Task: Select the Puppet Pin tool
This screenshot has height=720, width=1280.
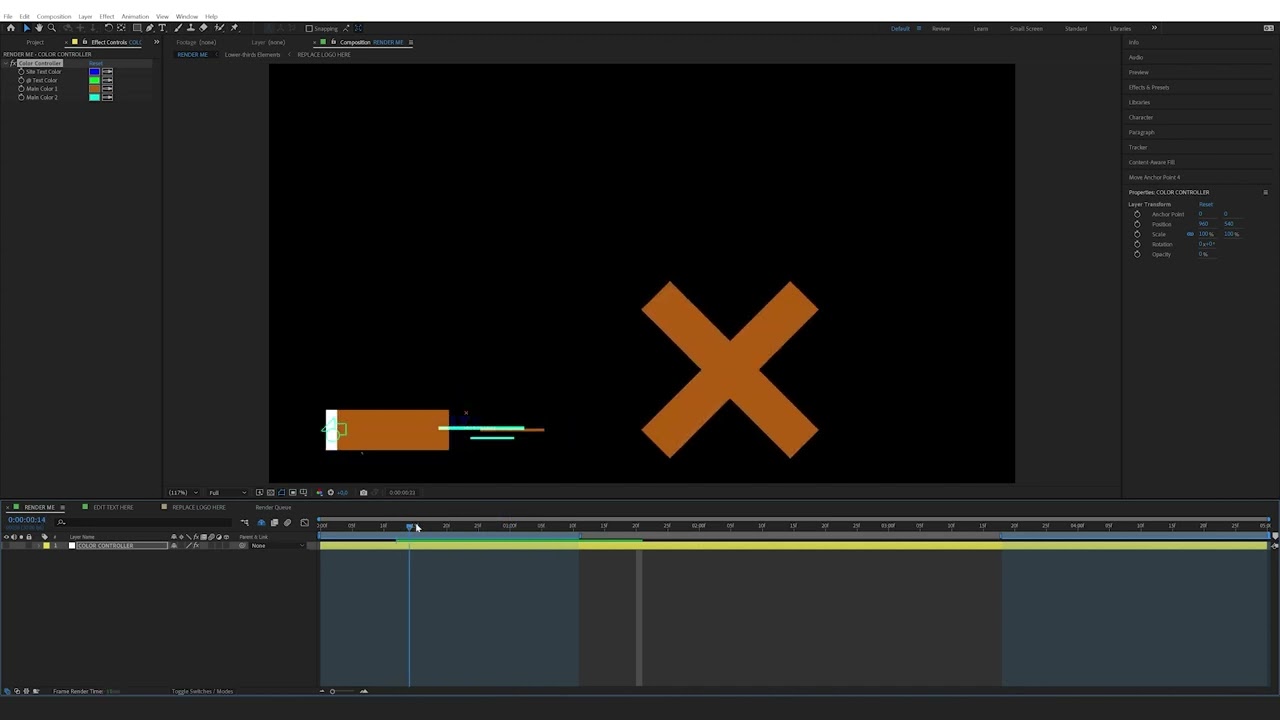Action: click(x=234, y=28)
